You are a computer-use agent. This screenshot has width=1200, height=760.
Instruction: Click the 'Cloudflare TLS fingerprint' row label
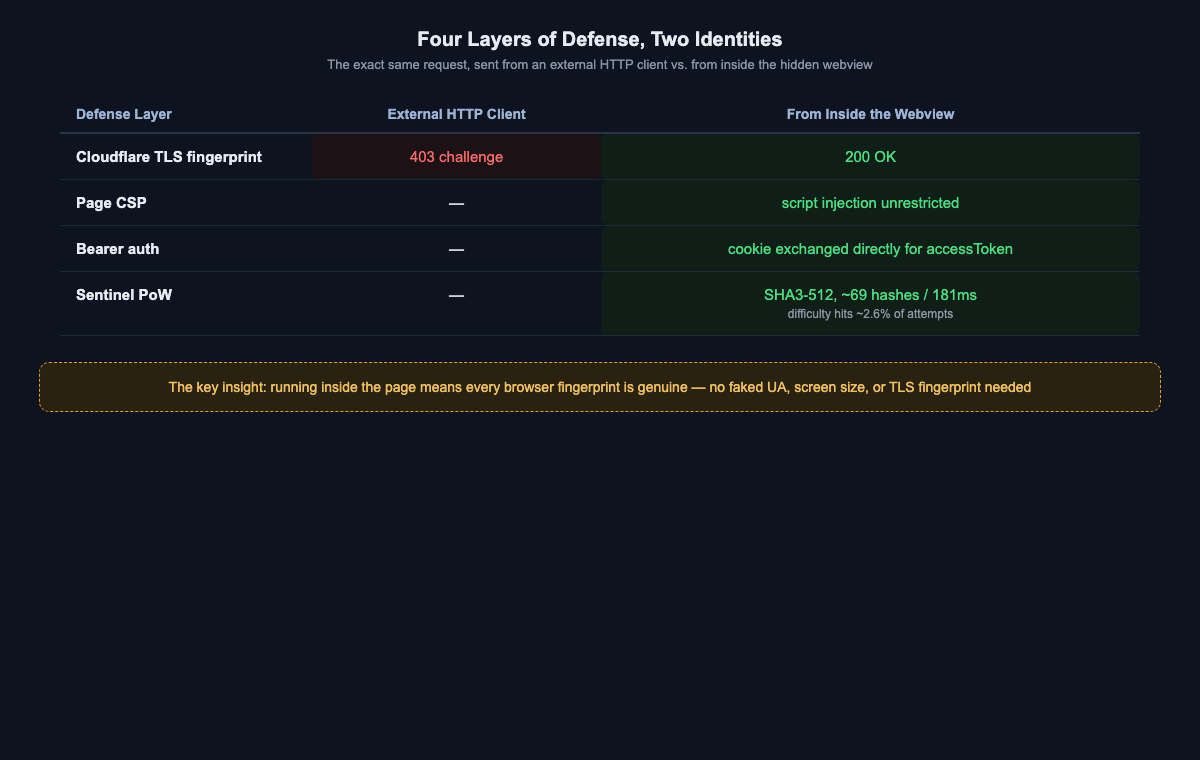pos(169,157)
